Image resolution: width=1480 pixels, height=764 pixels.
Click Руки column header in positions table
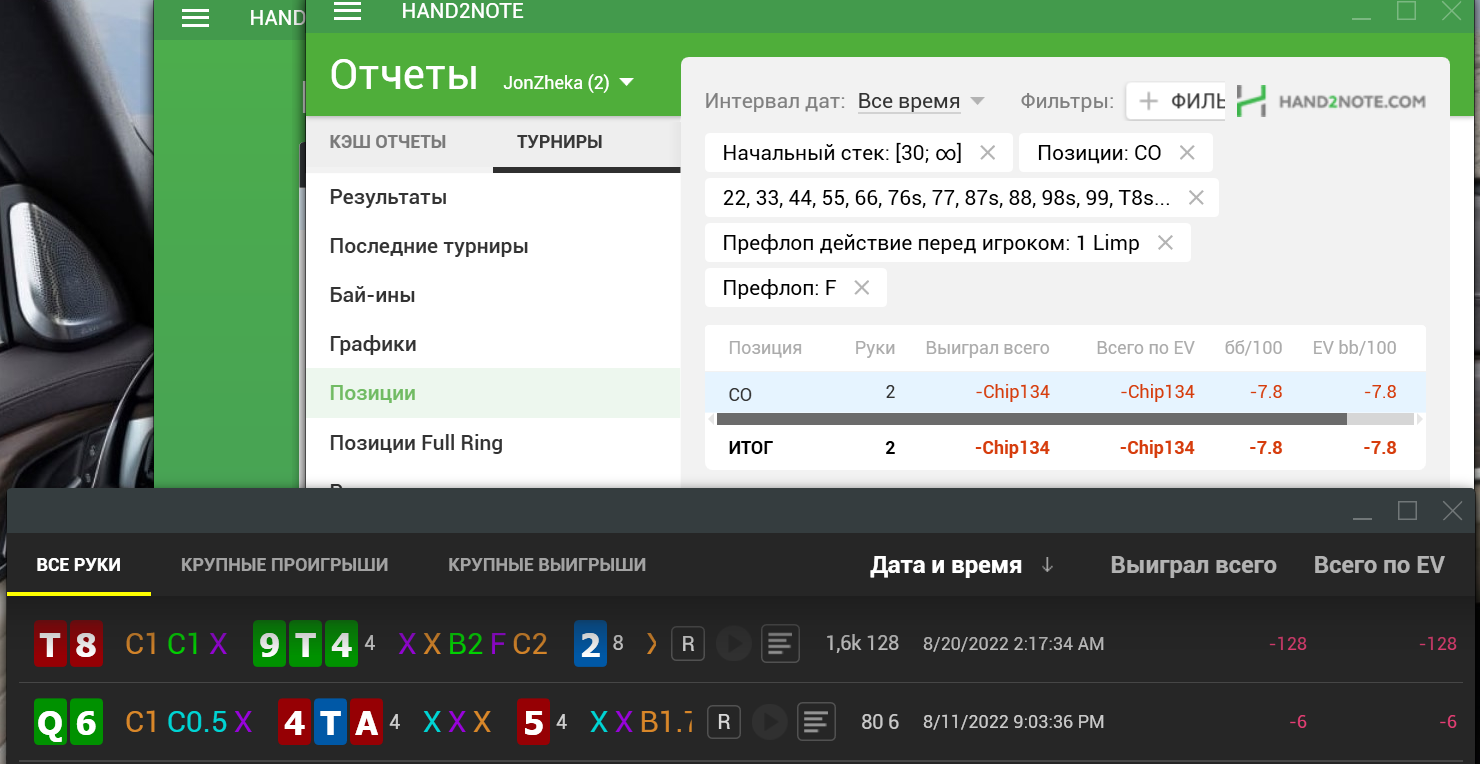pyautogui.click(x=875, y=348)
